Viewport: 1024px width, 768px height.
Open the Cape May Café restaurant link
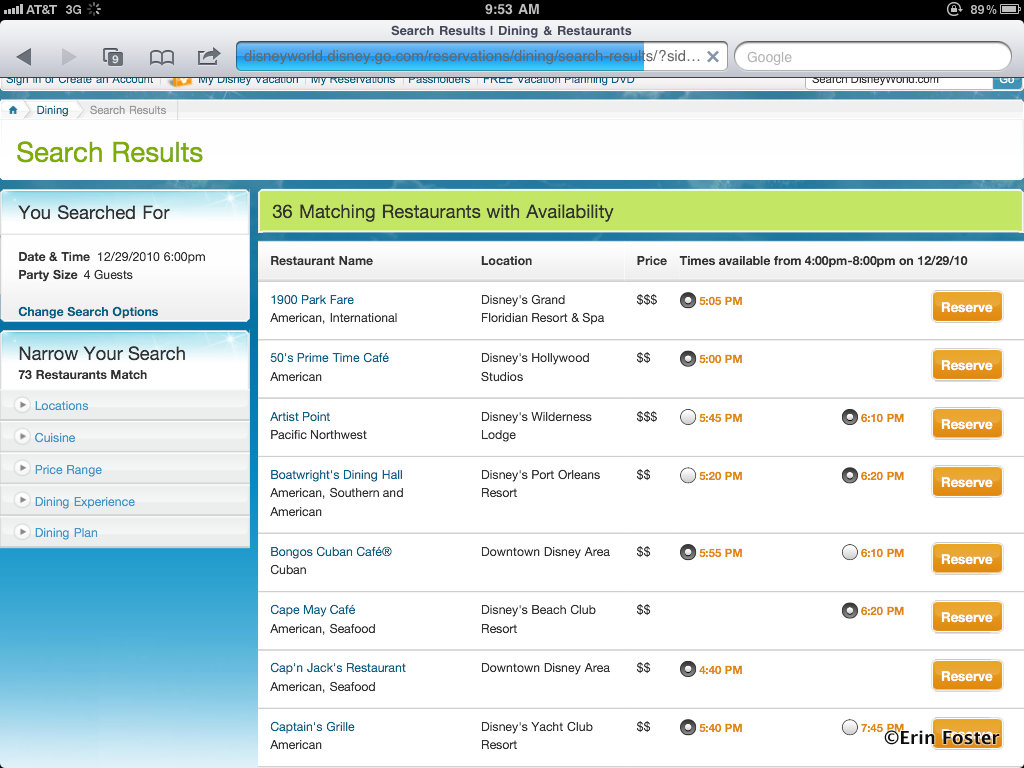(x=313, y=610)
